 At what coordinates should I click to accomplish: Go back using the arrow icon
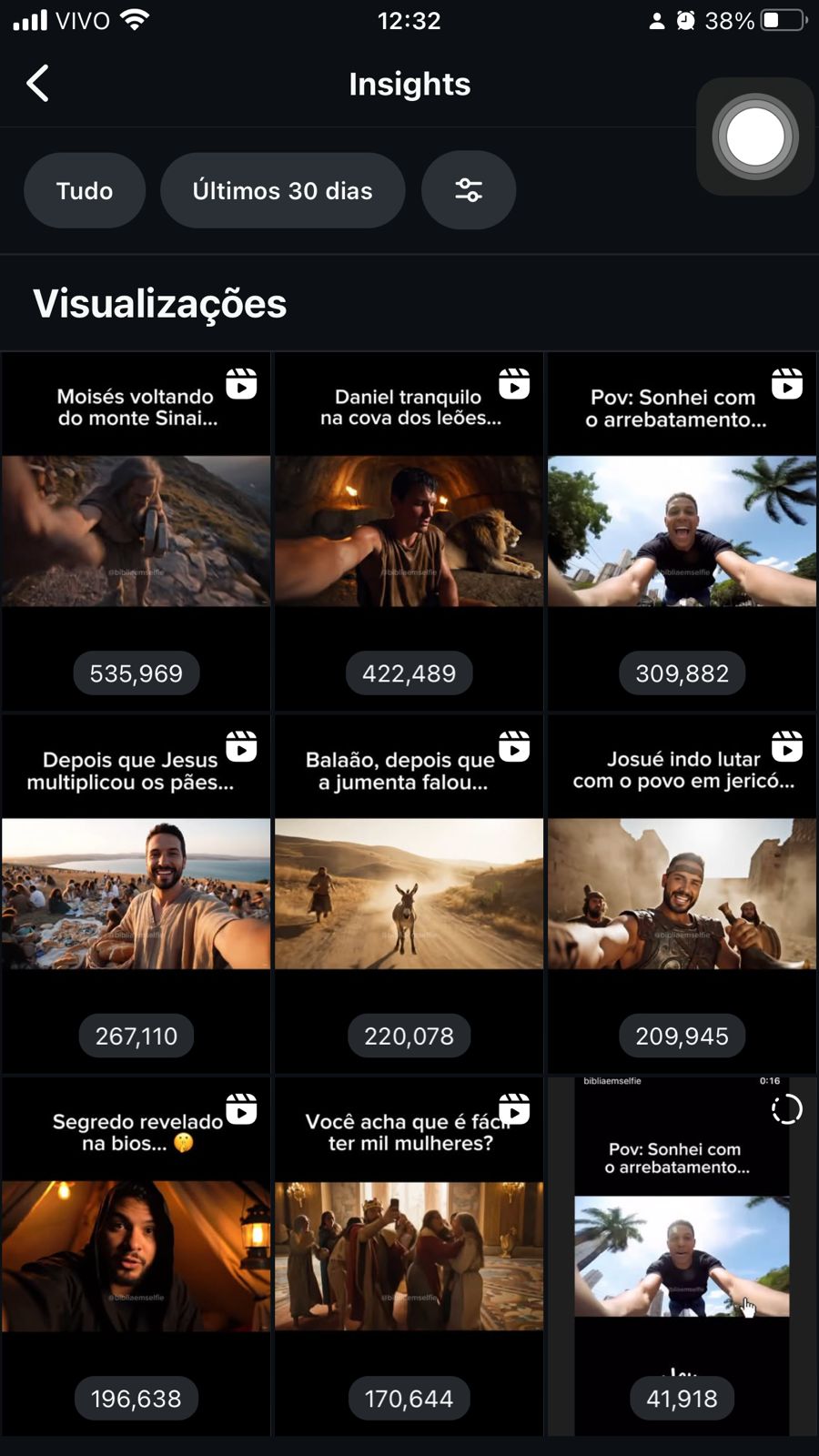[37, 84]
